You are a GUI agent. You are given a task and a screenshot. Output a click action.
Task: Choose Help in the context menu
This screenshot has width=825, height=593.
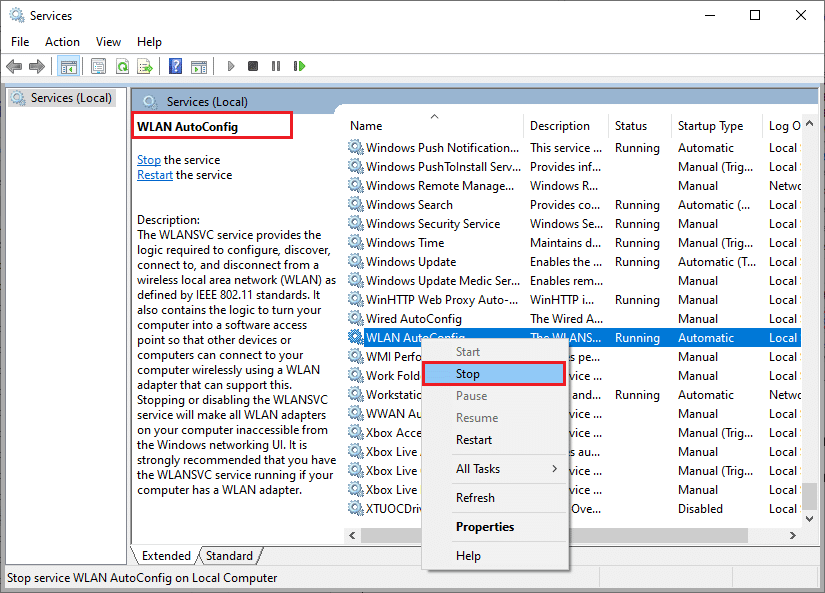tap(495, 556)
